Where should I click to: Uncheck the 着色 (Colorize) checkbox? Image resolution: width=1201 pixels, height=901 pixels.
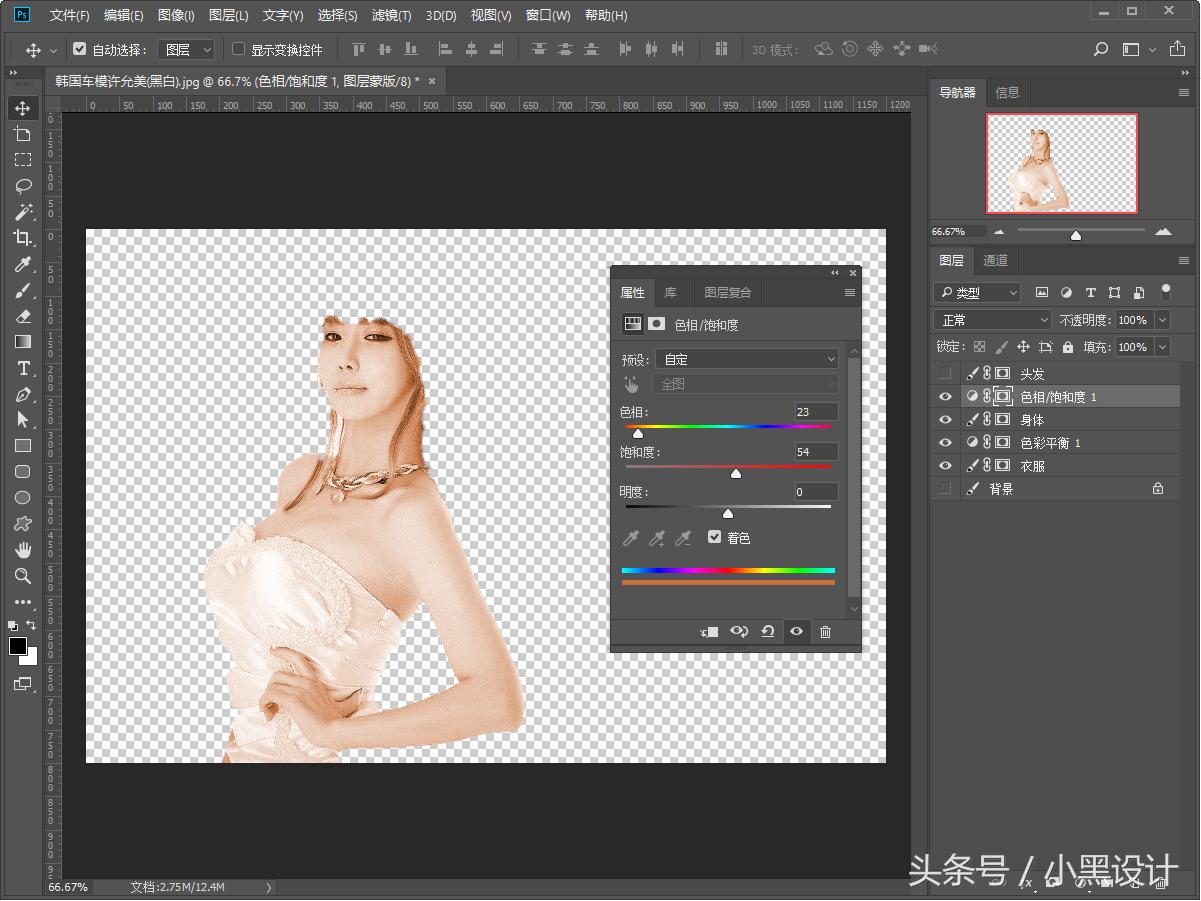[714, 537]
